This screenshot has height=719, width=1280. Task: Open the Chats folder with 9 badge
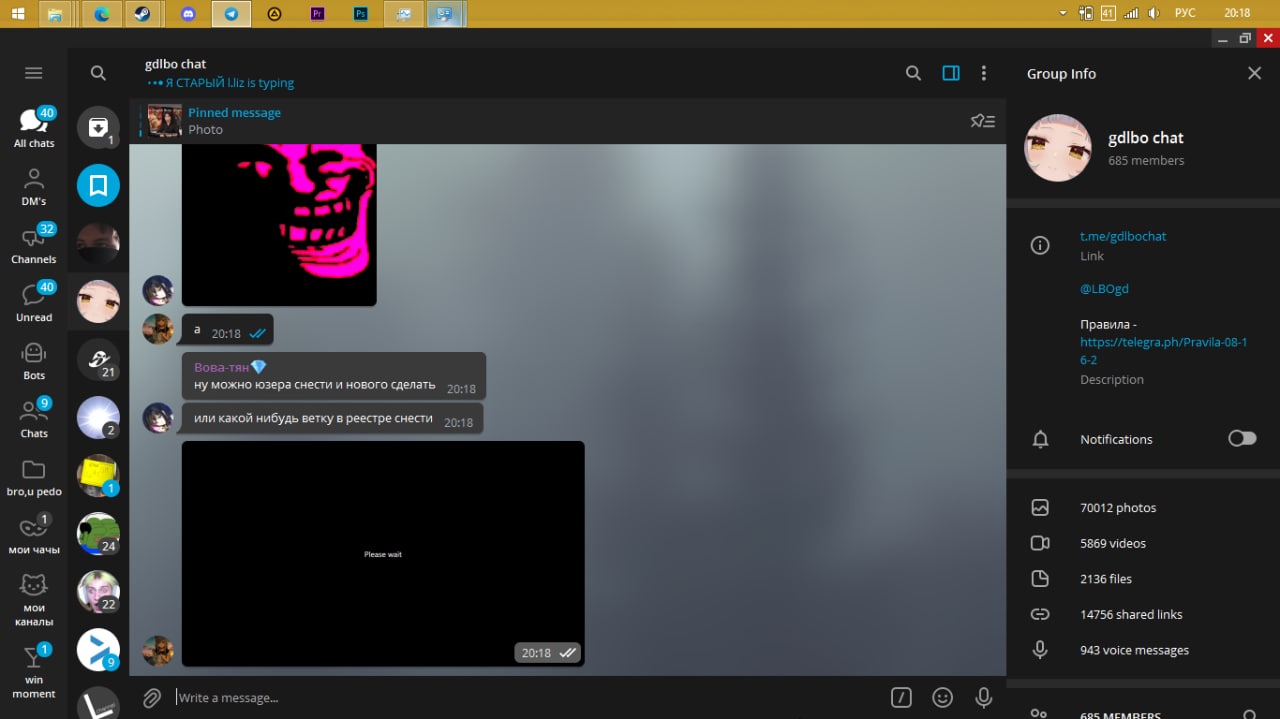pyautogui.click(x=34, y=418)
